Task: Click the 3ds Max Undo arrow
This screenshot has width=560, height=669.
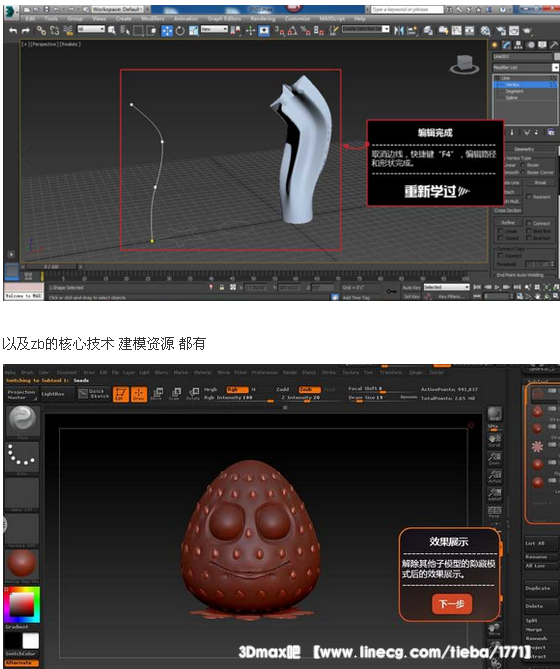Action: click(x=13, y=30)
